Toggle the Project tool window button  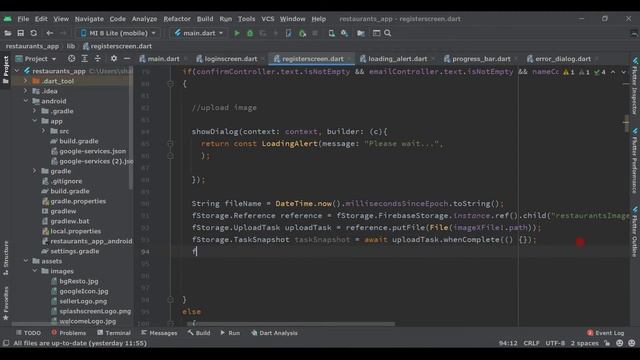[6, 70]
